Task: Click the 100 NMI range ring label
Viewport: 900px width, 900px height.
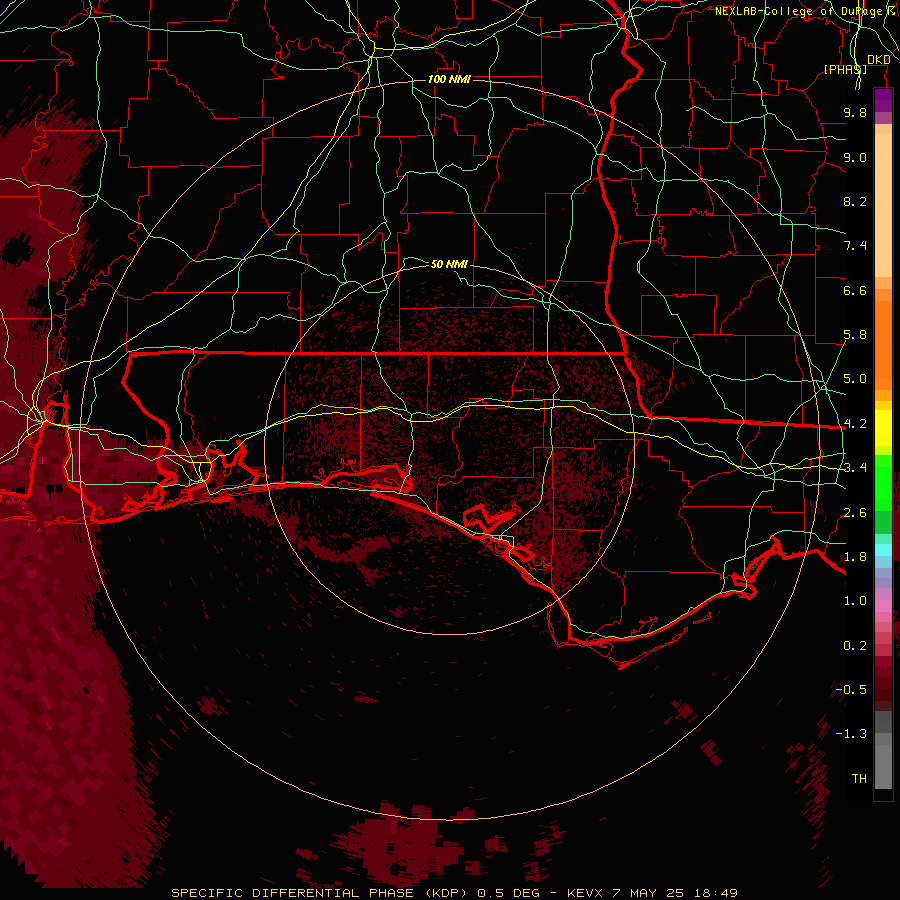Action: [x=449, y=79]
